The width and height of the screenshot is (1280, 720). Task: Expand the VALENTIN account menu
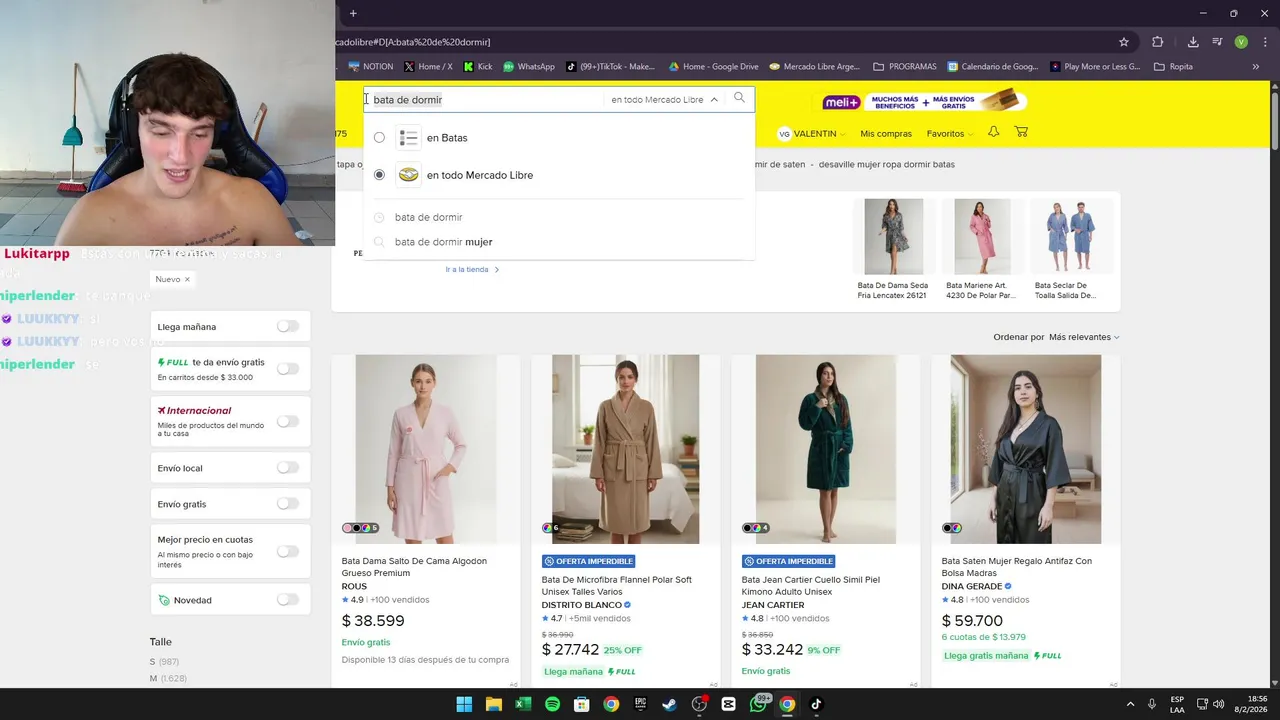click(x=811, y=133)
